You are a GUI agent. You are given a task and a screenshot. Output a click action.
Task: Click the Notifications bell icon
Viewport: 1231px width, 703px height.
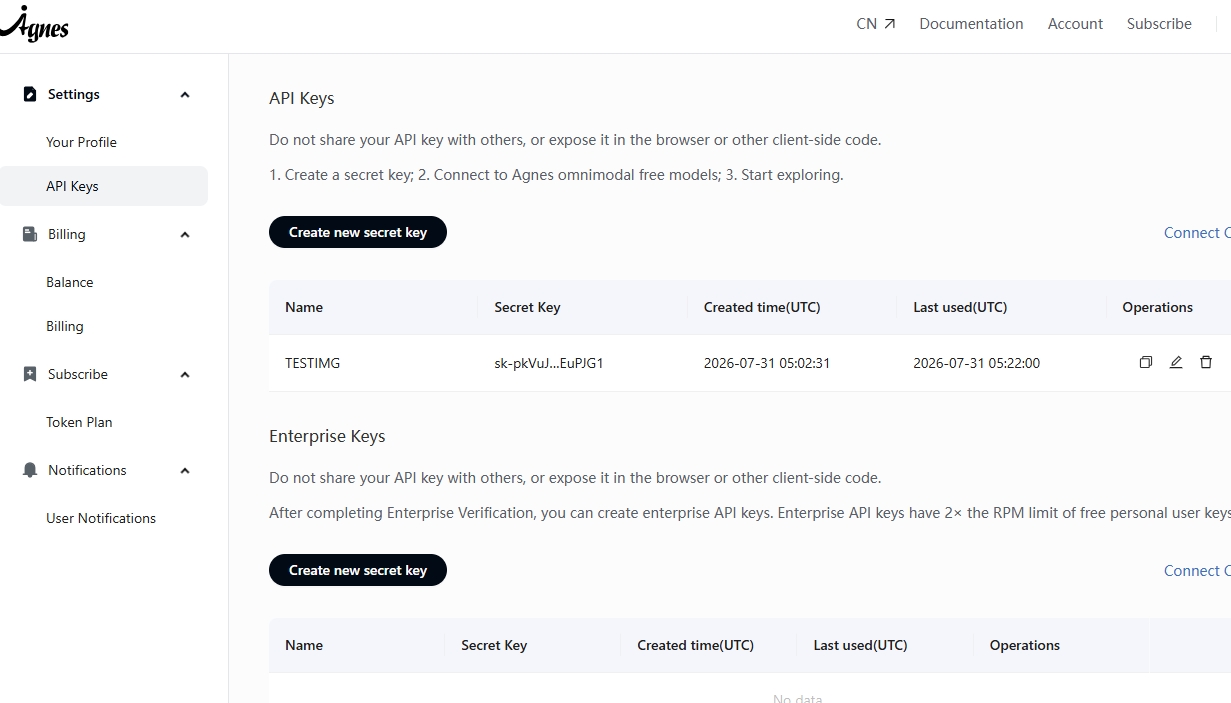click(29, 470)
